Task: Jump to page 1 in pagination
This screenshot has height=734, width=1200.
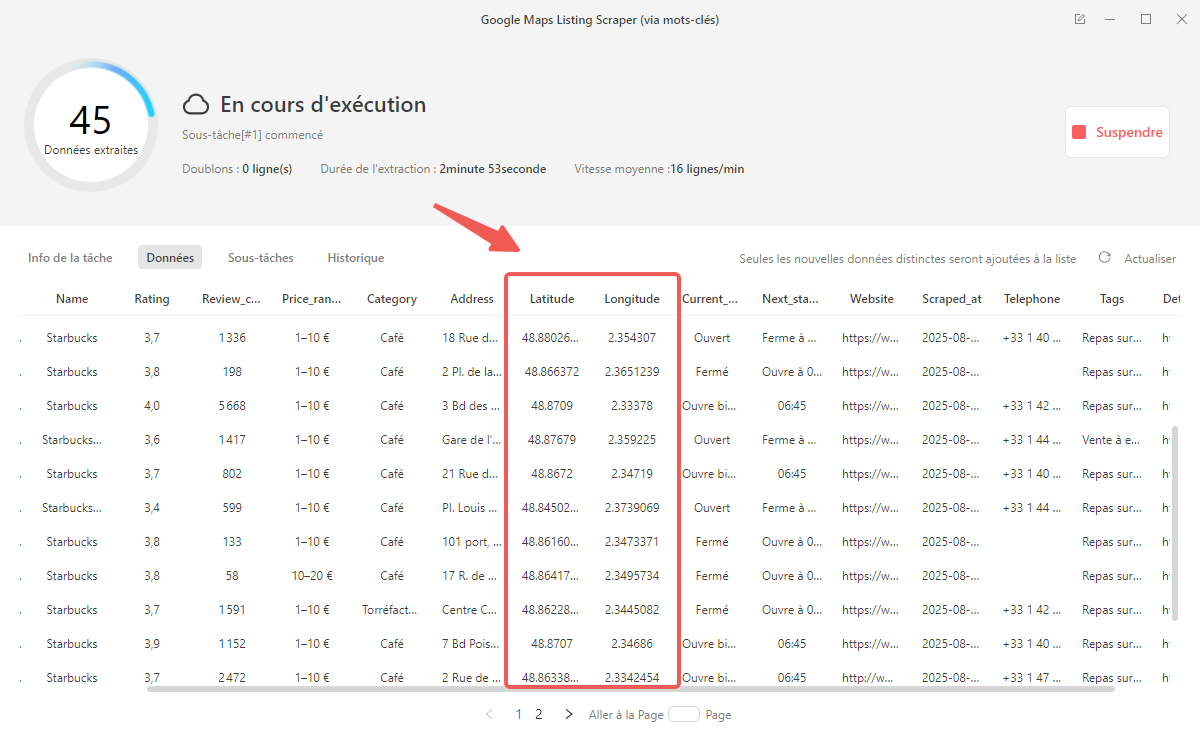Action: [x=518, y=715]
